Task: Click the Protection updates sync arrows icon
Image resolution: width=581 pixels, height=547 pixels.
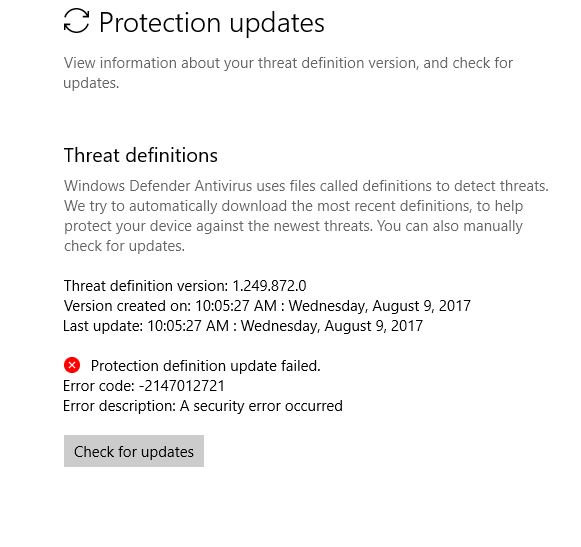Action: coord(76,21)
